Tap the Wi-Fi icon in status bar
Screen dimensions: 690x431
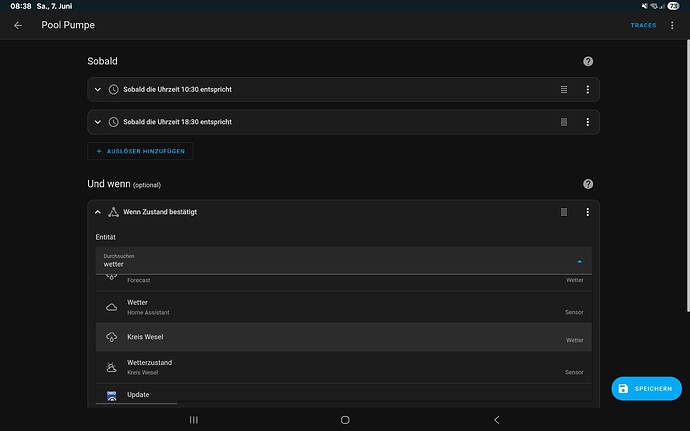654,6
